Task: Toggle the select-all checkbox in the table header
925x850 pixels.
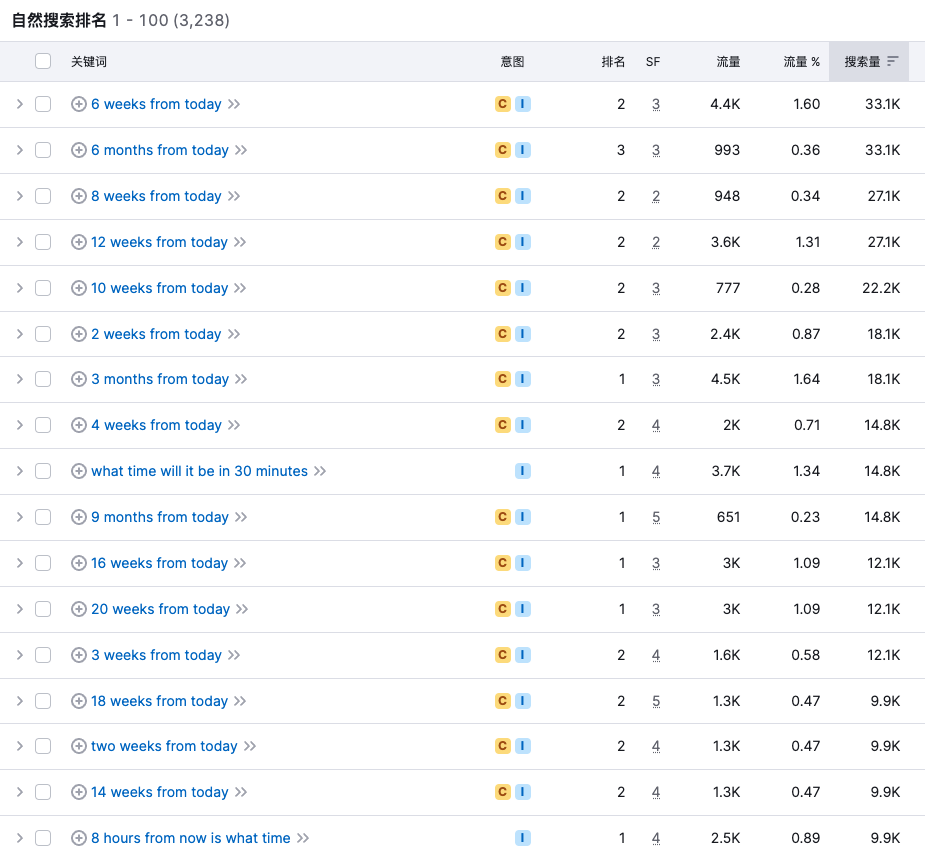Action: (43, 61)
